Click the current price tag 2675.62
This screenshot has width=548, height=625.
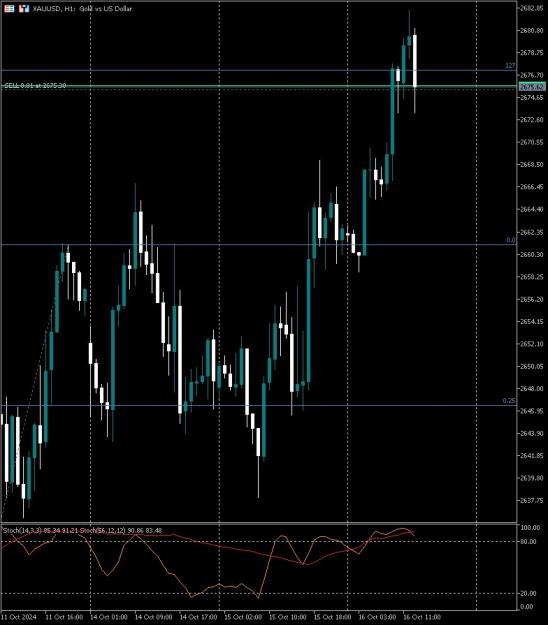532,86
